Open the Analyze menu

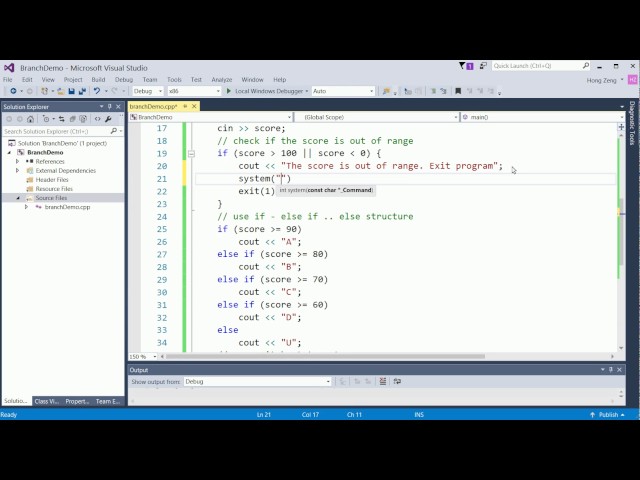tap(222, 80)
